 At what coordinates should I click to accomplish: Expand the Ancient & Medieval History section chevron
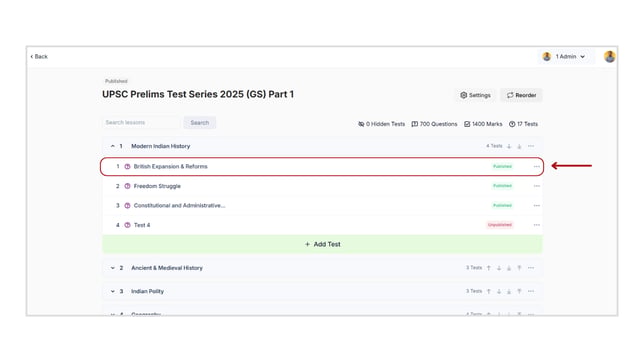(x=113, y=268)
